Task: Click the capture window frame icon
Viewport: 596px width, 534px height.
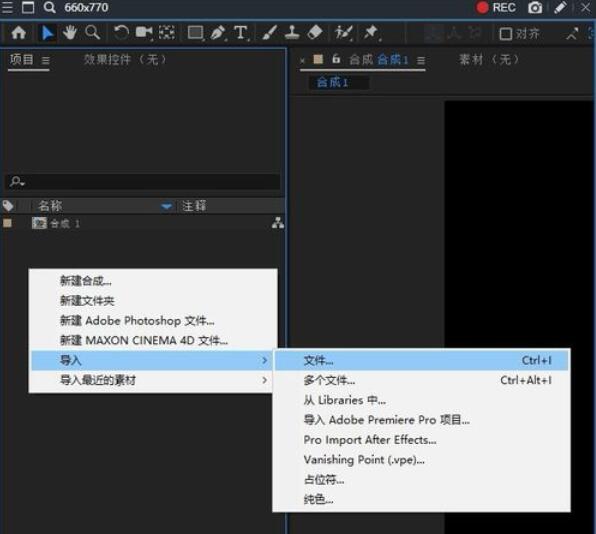Action: (x=28, y=8)
